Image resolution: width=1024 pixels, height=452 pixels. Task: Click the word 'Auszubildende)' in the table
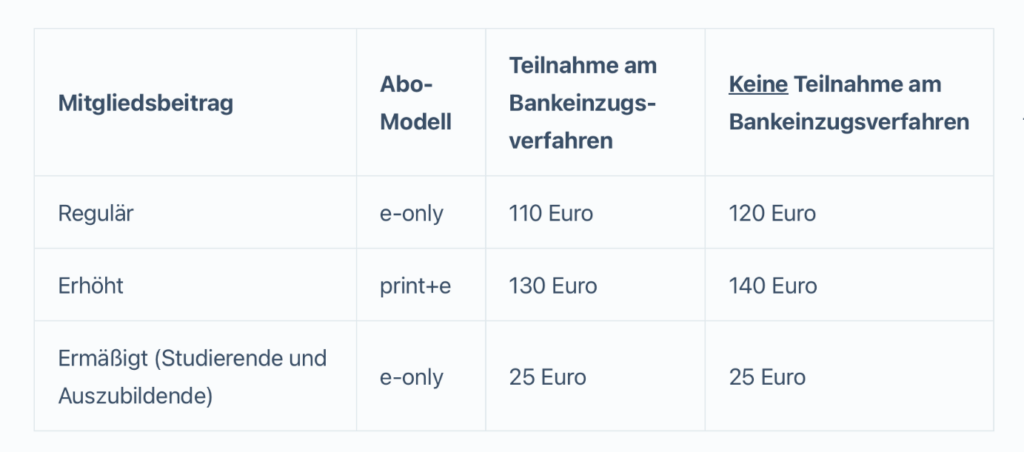click(135, 396)
